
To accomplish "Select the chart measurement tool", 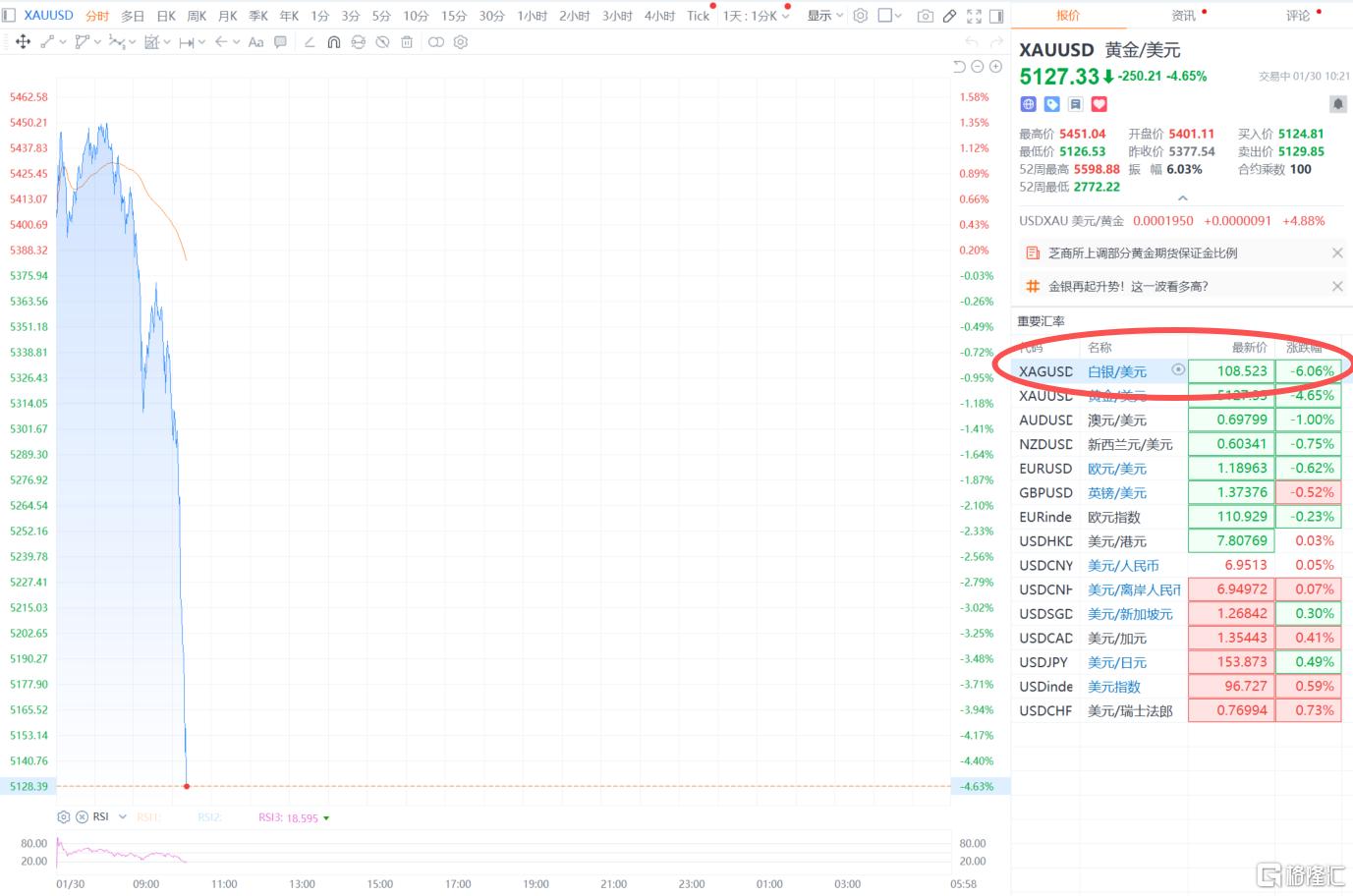I will point(151,42).
